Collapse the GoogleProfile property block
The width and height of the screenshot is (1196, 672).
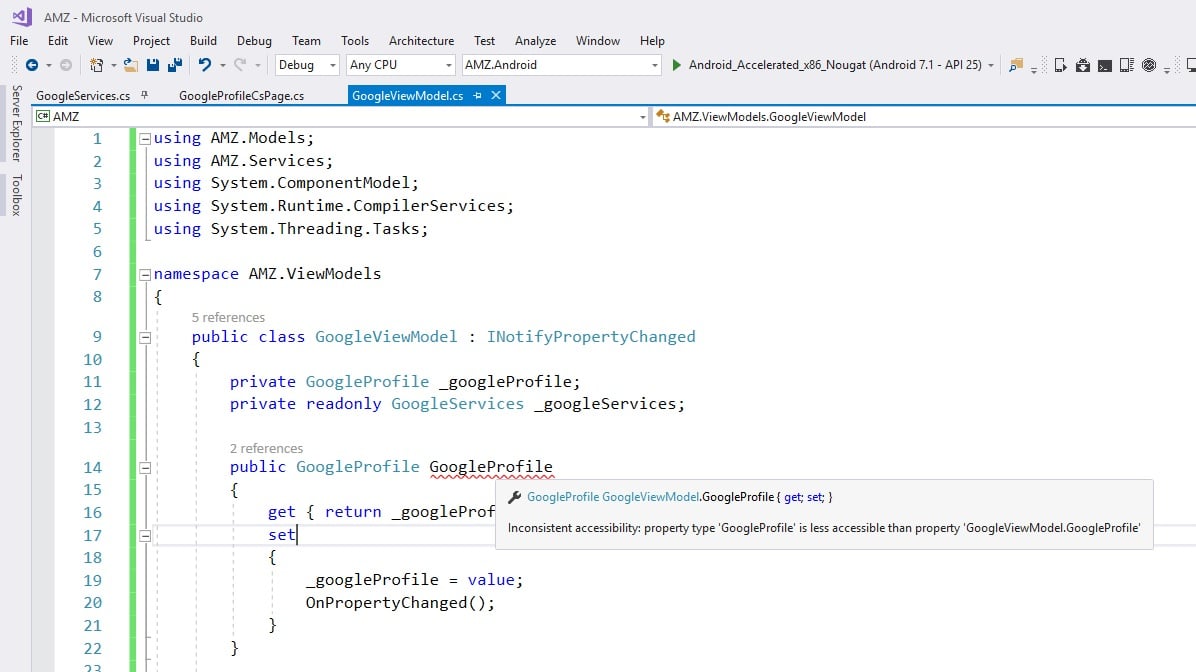point(145,468)
